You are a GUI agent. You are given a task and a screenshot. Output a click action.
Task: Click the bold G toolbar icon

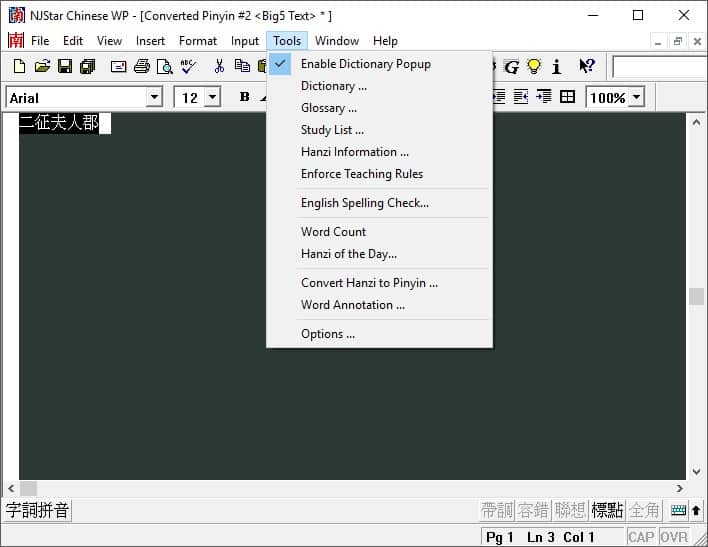click(512, 67)
